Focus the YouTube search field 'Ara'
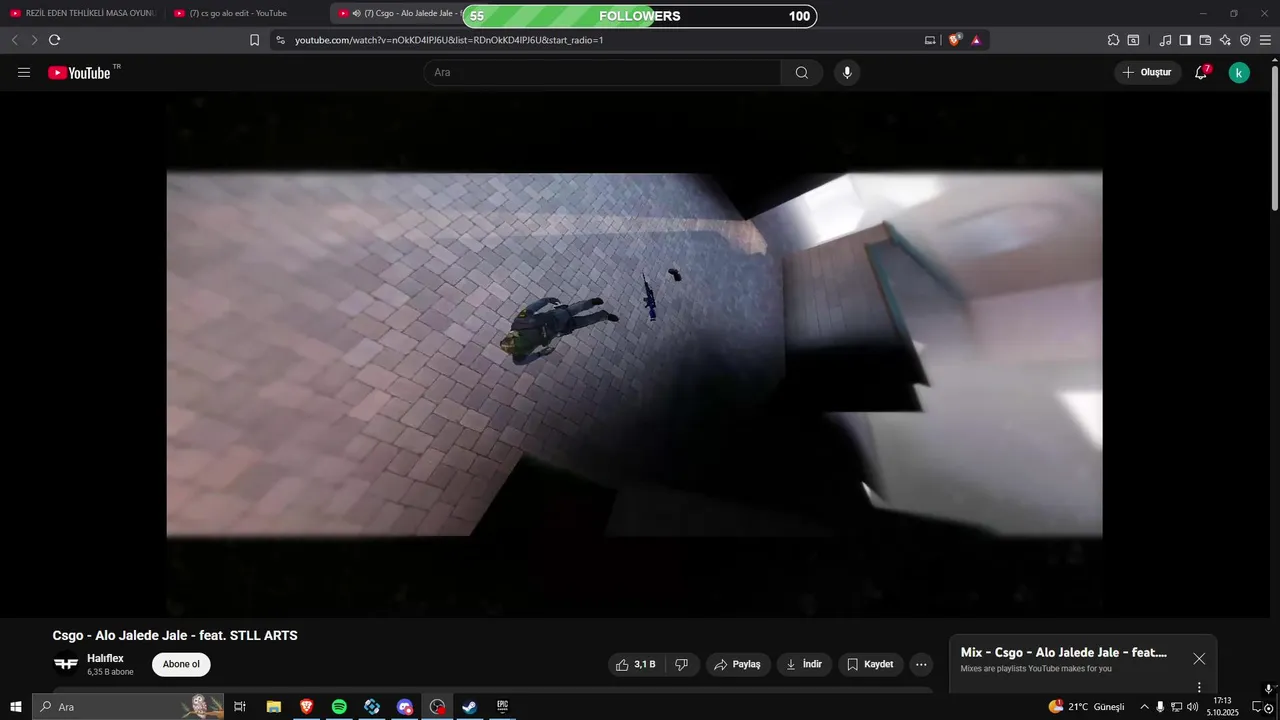The image size is (1280, 720). point(602,73)
